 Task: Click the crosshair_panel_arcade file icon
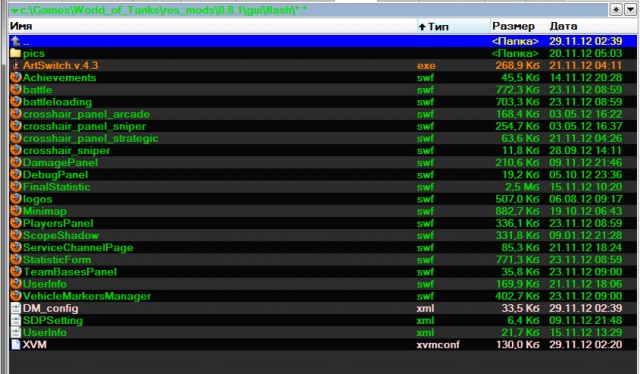click(16, 114)
